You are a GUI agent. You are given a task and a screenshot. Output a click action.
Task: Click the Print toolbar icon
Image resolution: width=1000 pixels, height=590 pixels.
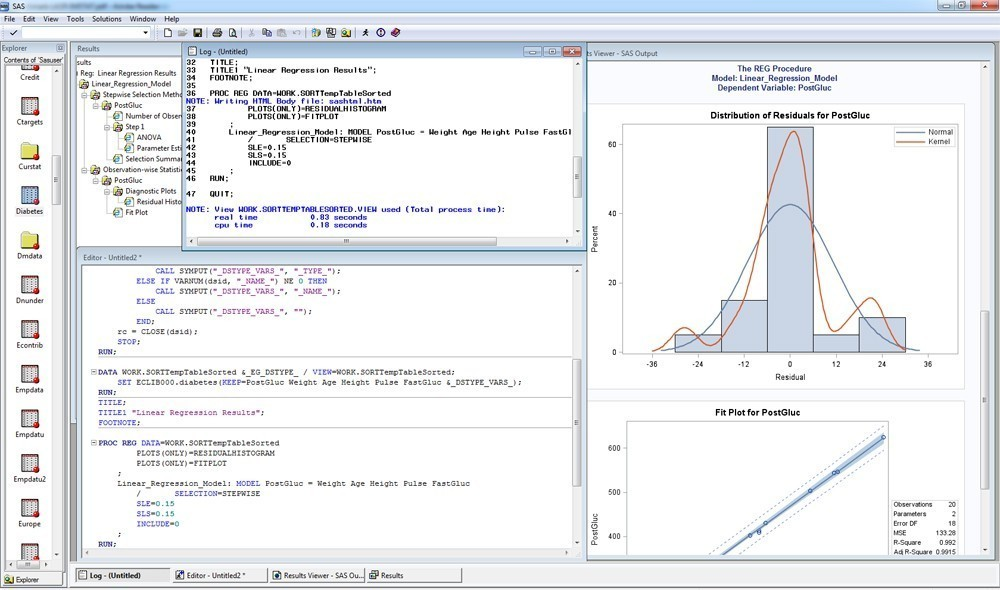[217, 33]
